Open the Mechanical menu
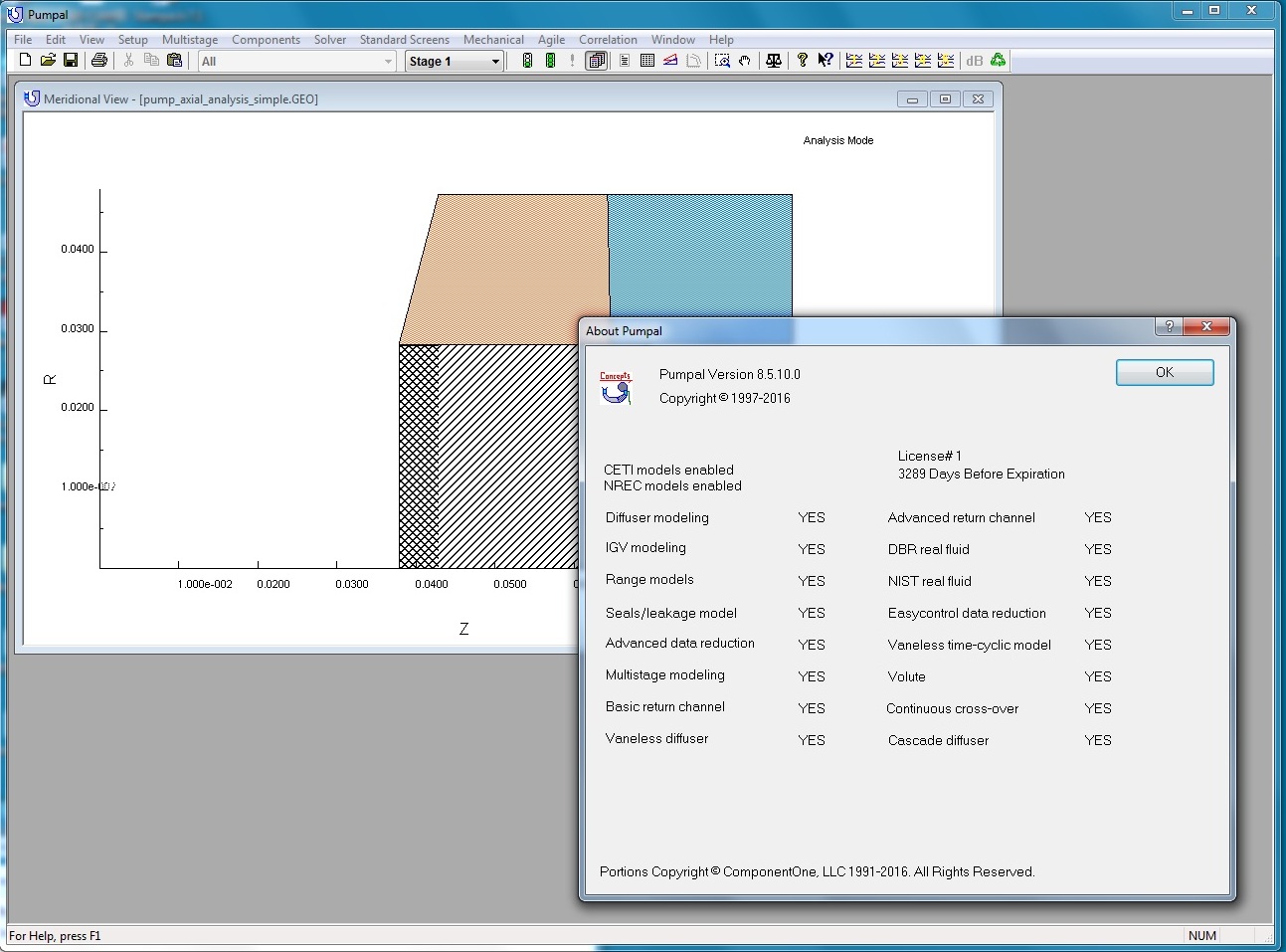The width and height of the screenshot is (1286, 952). tap(493, 40)
